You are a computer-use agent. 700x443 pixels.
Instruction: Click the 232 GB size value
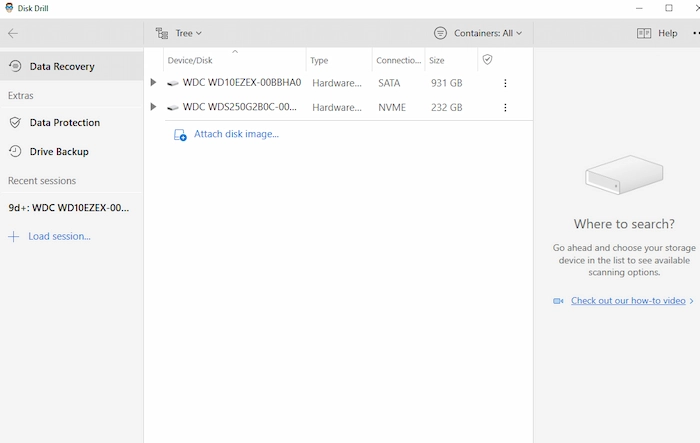pos(447,108)
